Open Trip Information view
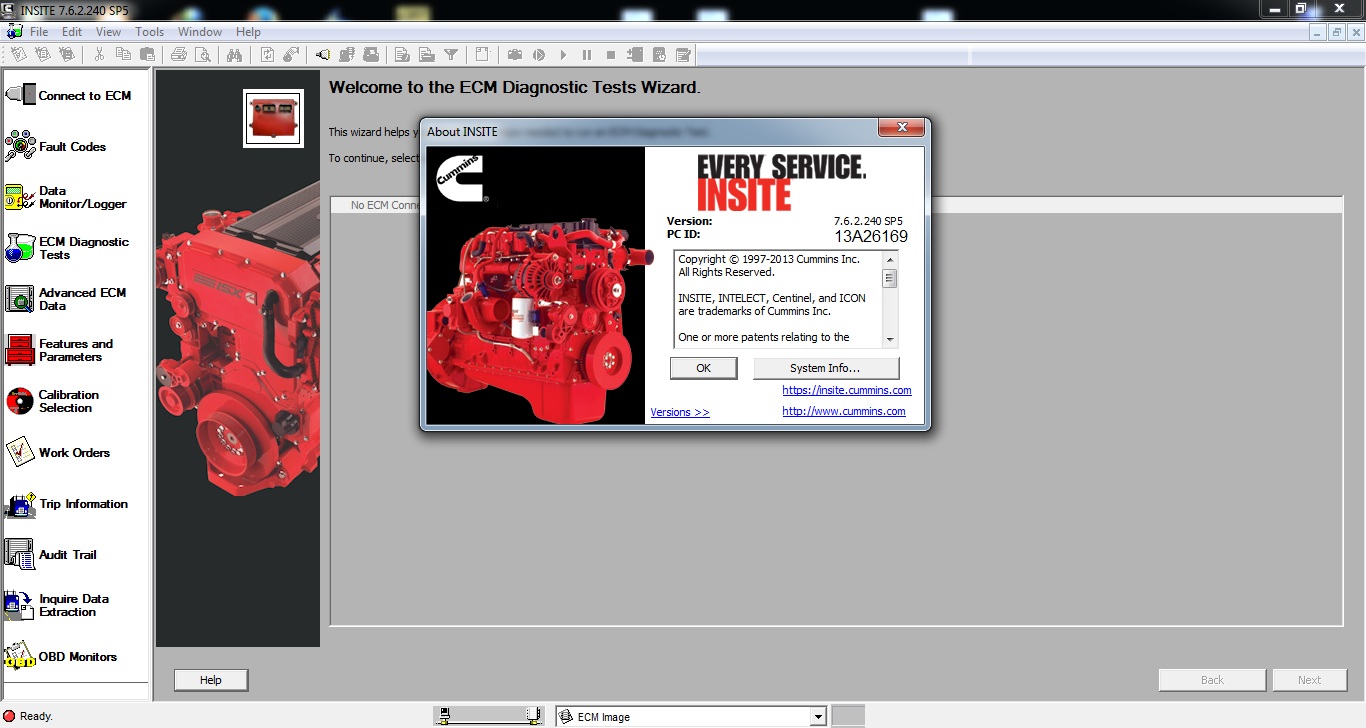 pos(66,504)
